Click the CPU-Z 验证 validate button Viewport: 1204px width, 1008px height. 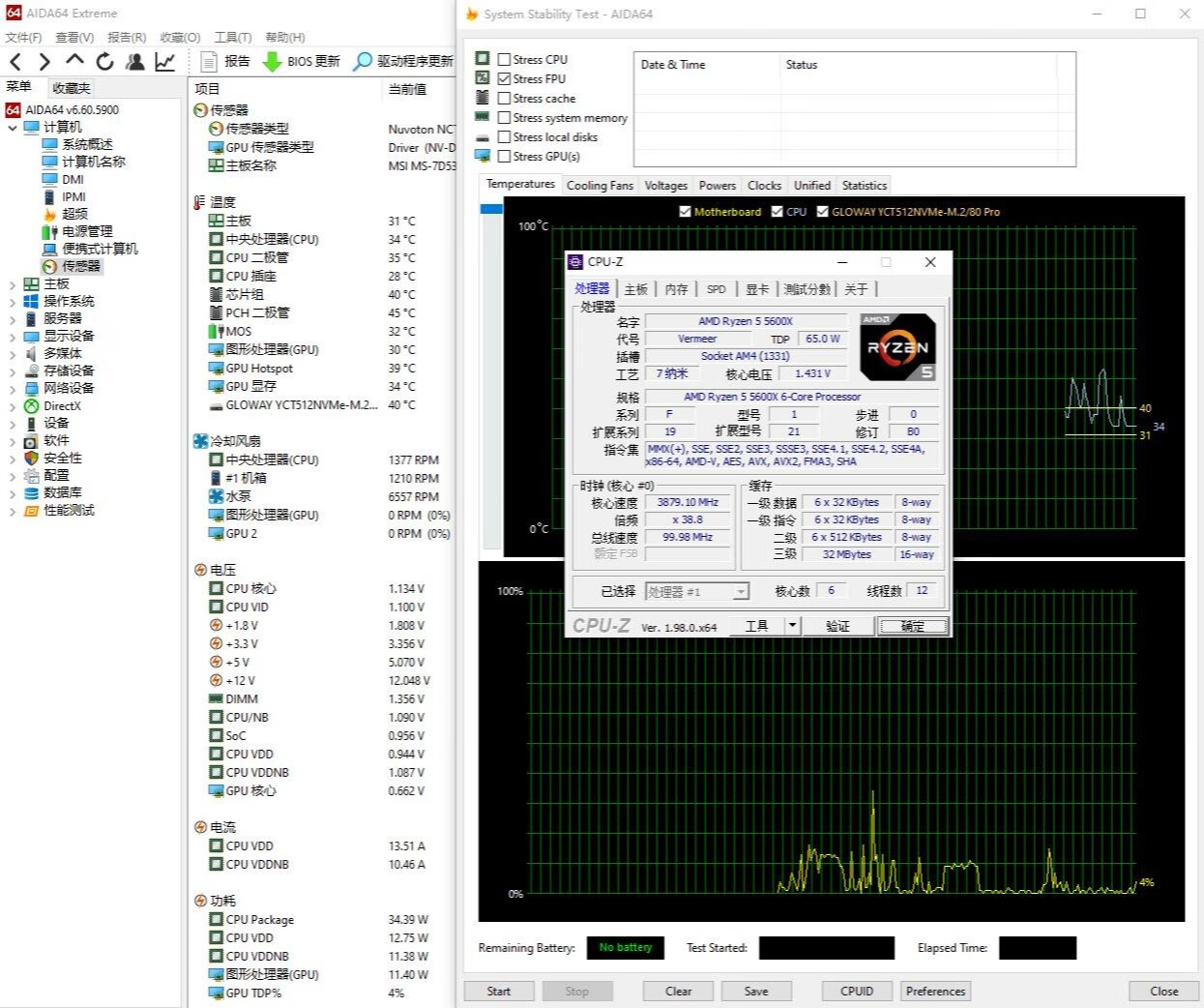pyautogui.click(x=837, y=626)
